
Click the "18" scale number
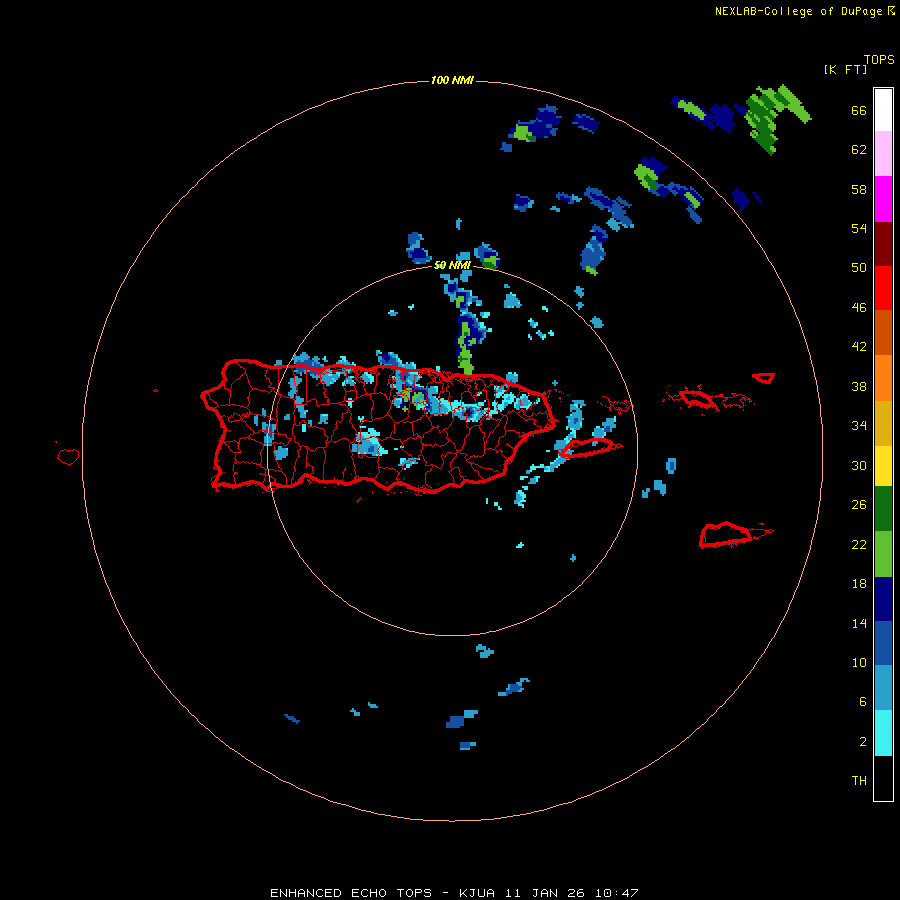(x=859, y=584)
